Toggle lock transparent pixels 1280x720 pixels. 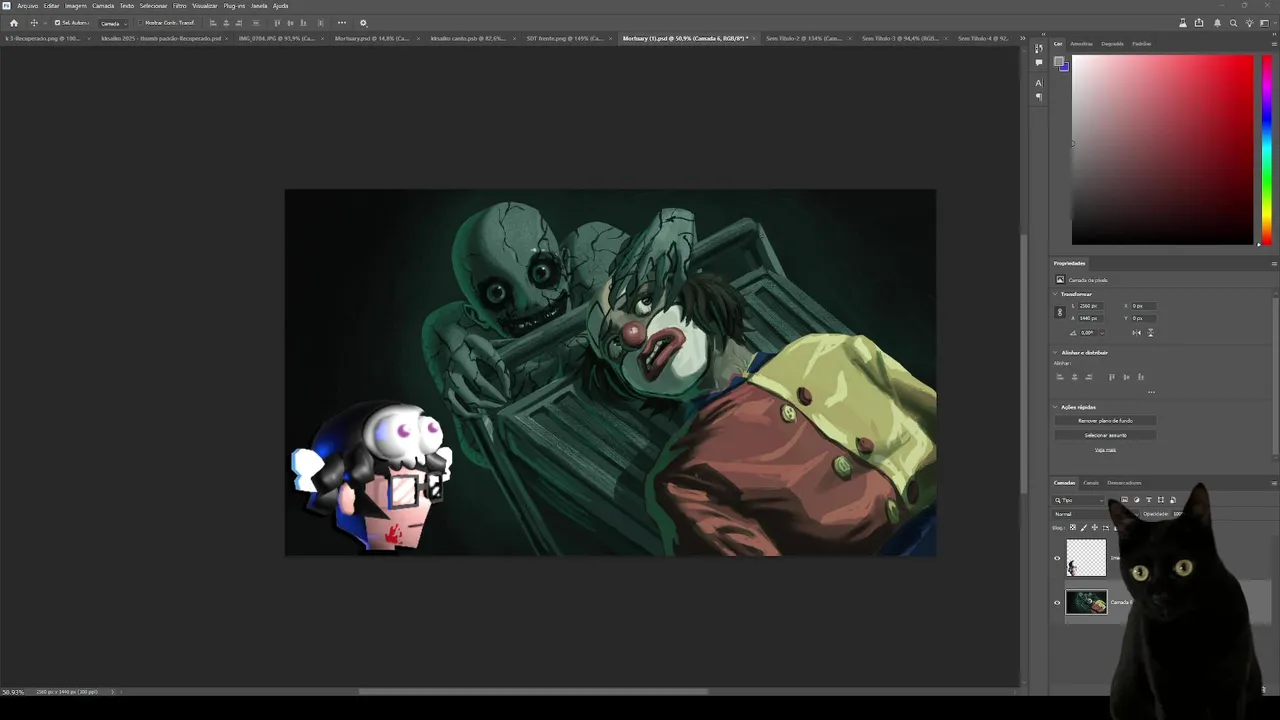(x=1073, y=527)
